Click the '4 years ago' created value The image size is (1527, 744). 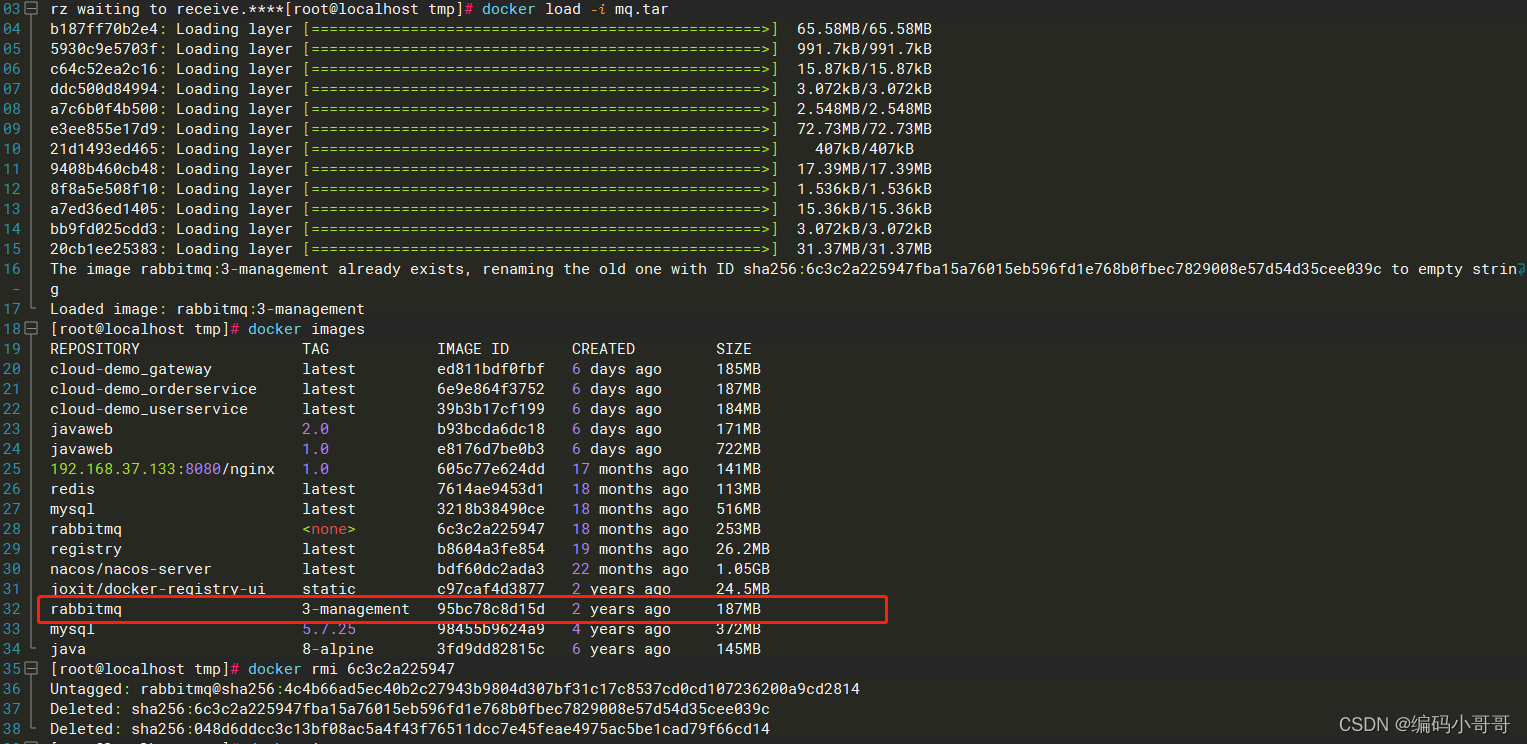621,629
